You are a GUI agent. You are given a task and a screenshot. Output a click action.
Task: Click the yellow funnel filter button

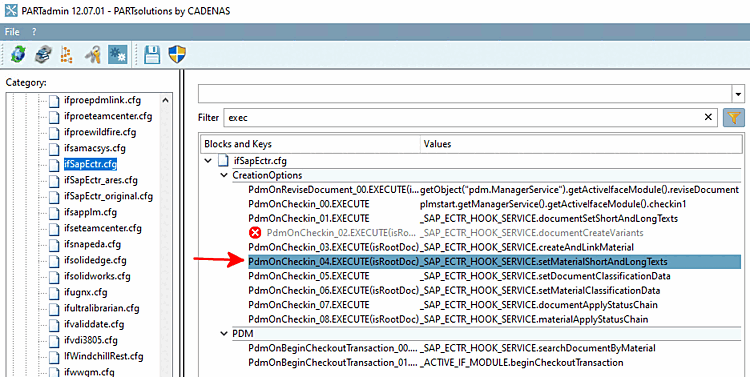pos(734,117)
